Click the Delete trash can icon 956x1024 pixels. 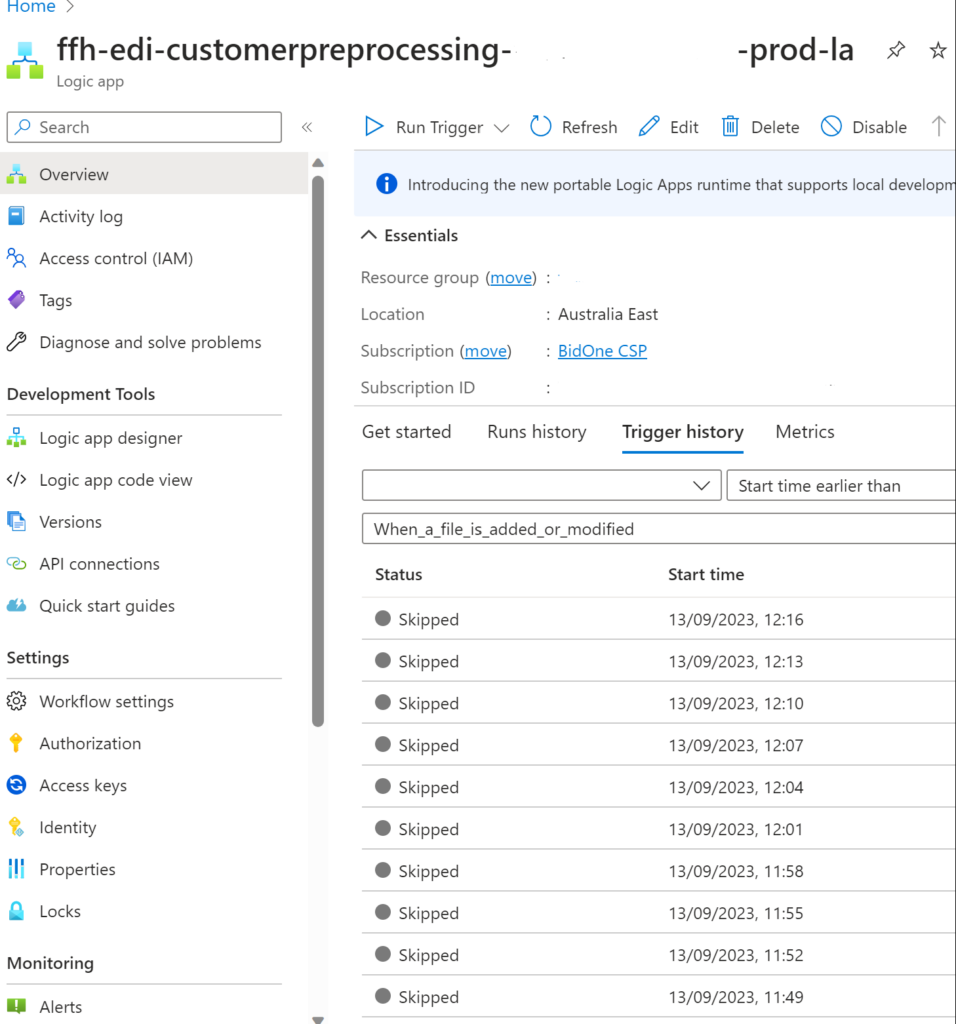730,126
